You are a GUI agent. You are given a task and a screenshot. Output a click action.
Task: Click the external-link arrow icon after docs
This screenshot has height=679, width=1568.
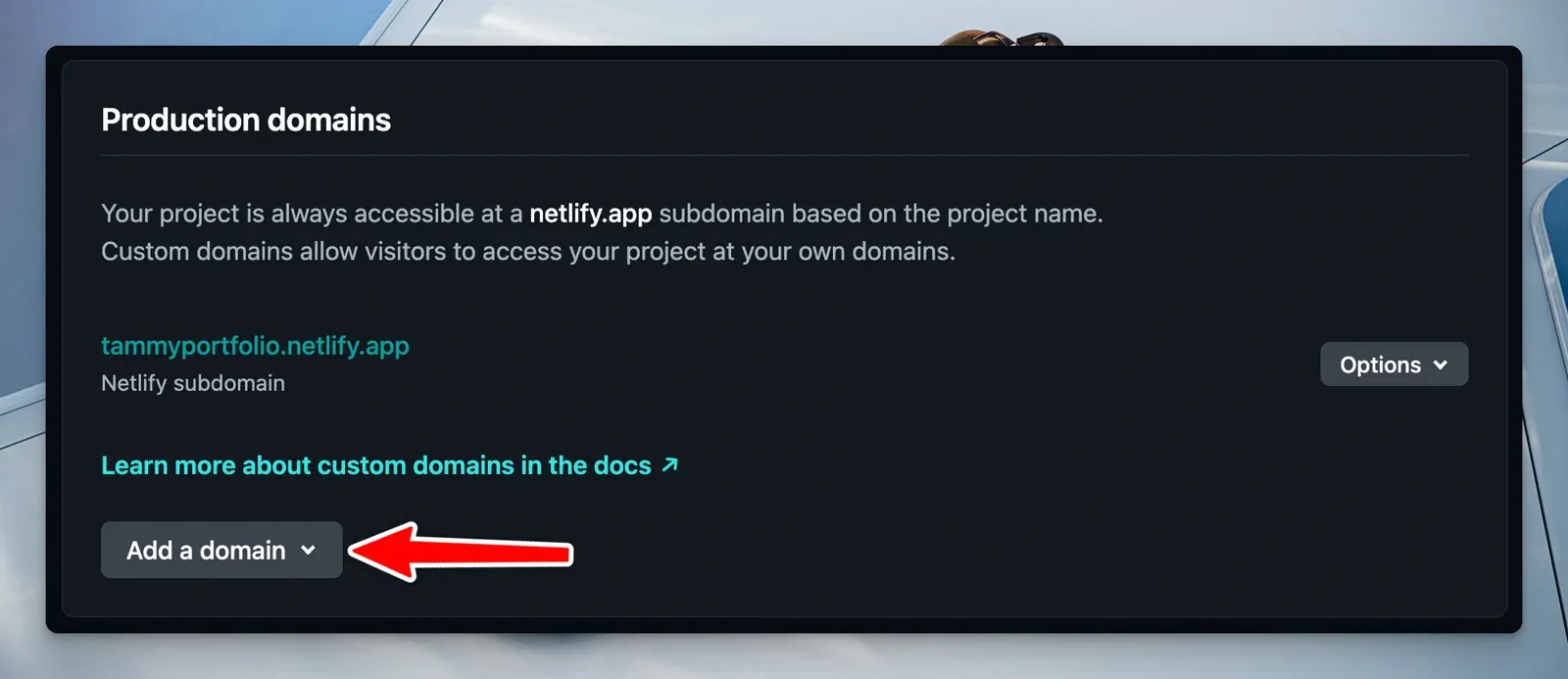(670, 464)
